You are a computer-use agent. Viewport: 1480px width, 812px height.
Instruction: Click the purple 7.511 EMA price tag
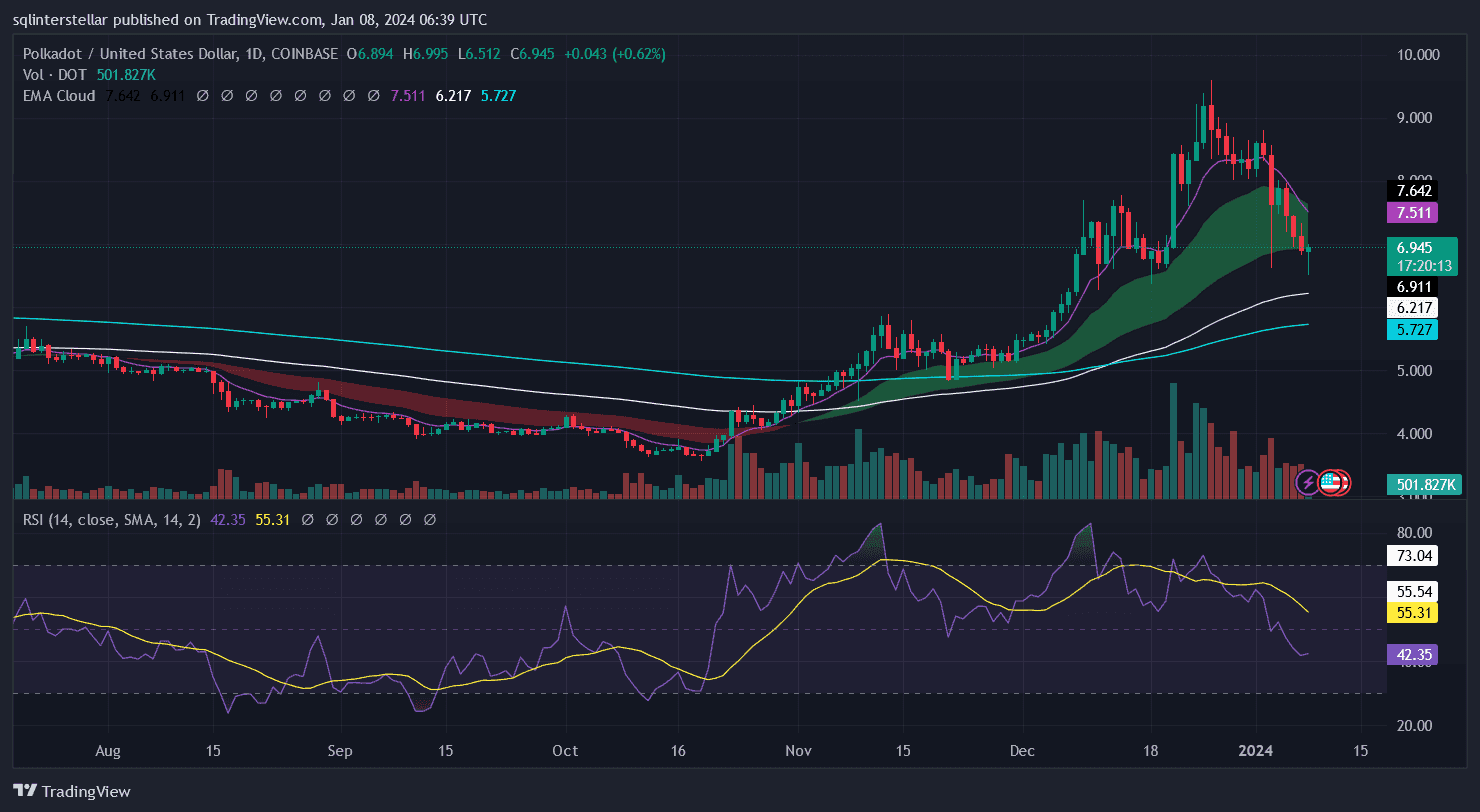(x=1410, y=212)
